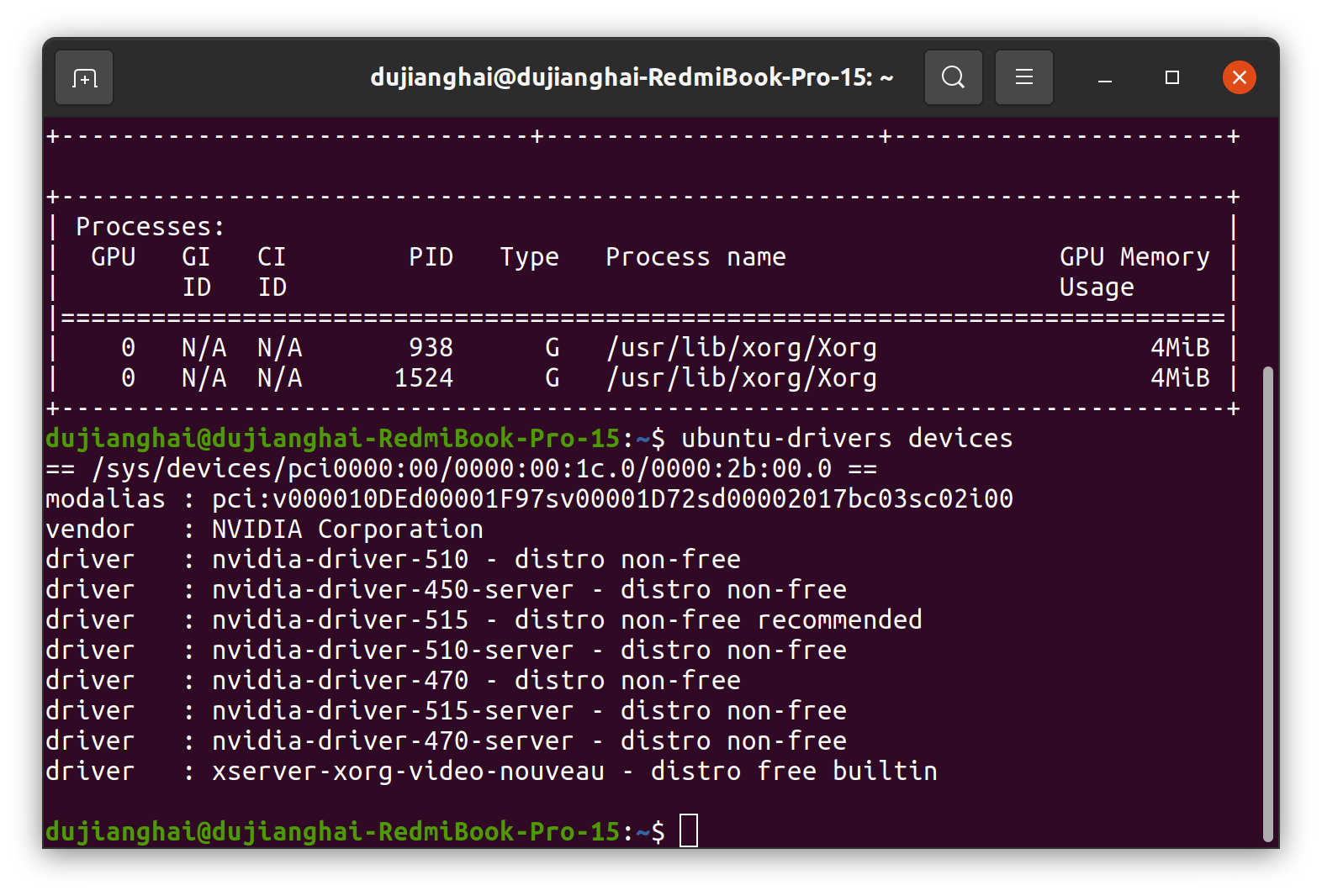Open a new terminal tab
The image size is (1322, 896).
click(84, 78)
